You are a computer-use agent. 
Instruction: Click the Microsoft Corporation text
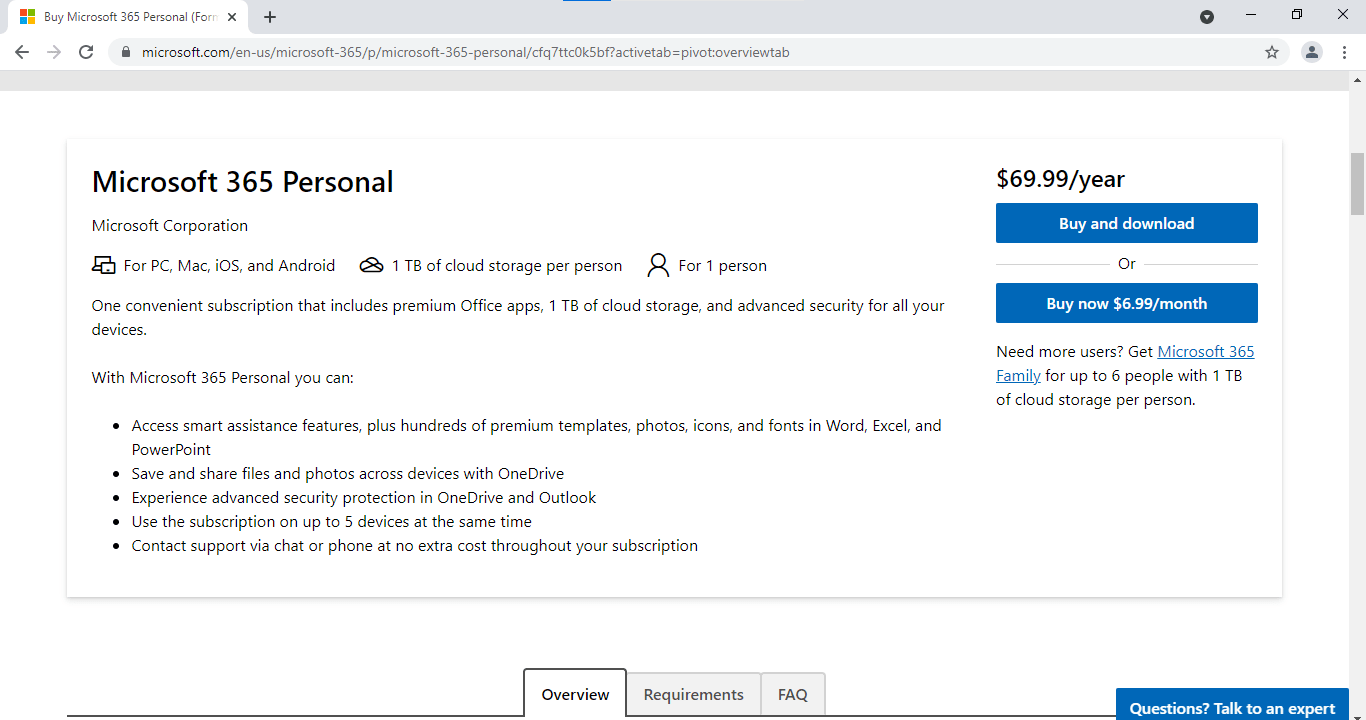point(170,225)
